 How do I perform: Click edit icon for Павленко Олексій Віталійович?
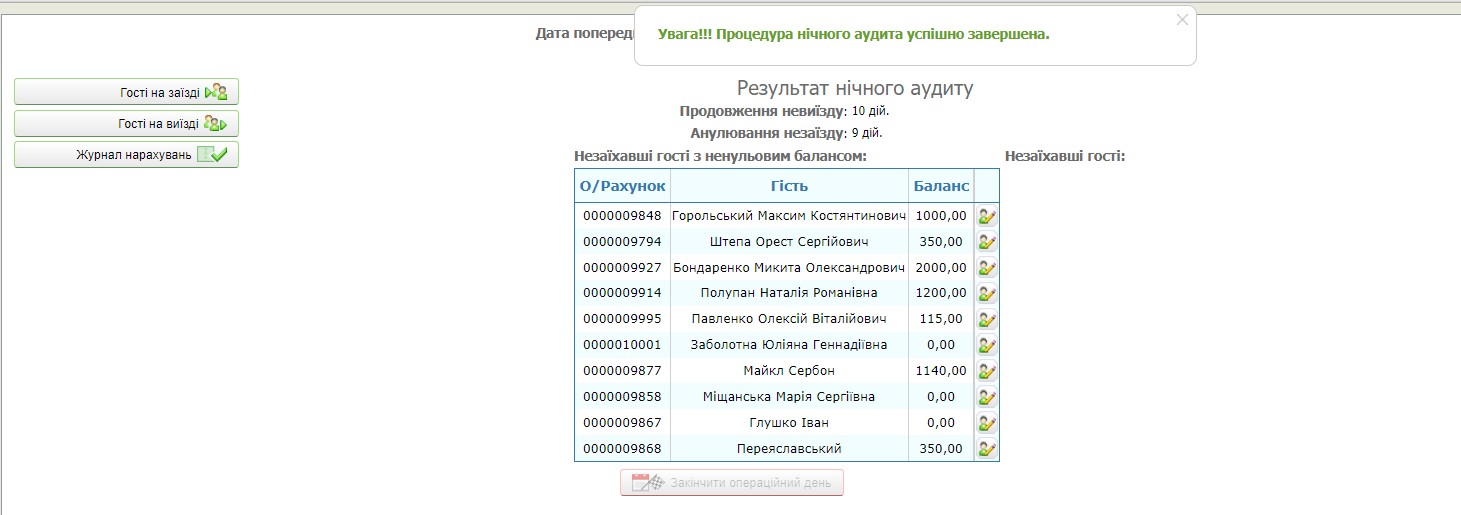[987, 320]
